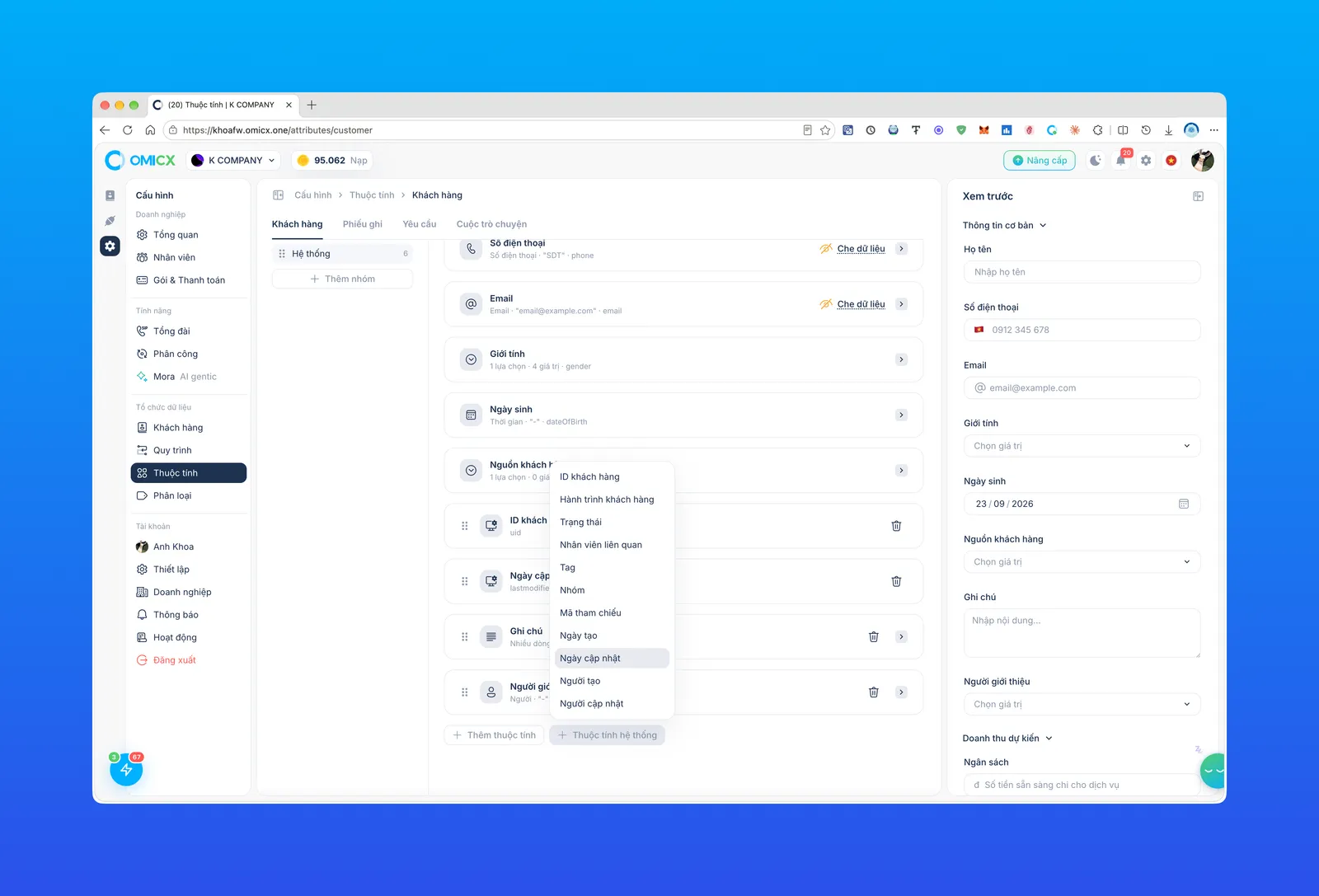Screen dimensions: 1319x896
Task: Click trash icon on Người giới thiệu row
Action: 874,692
